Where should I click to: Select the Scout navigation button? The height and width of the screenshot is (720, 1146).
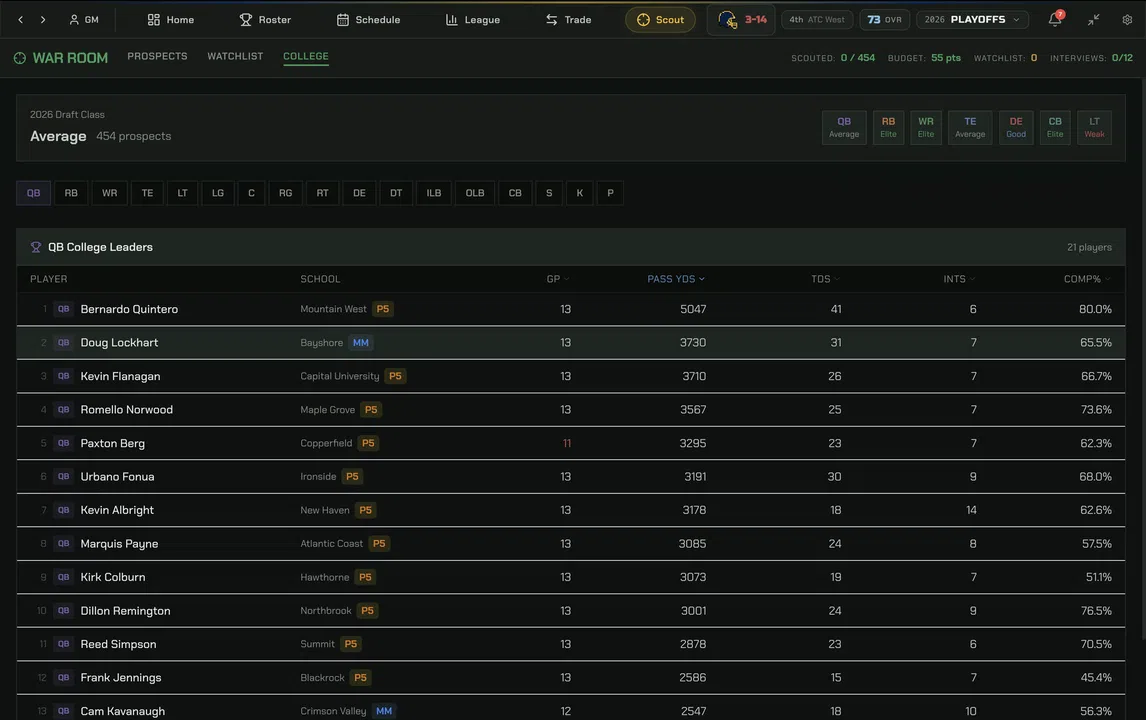tap(660, 20)
